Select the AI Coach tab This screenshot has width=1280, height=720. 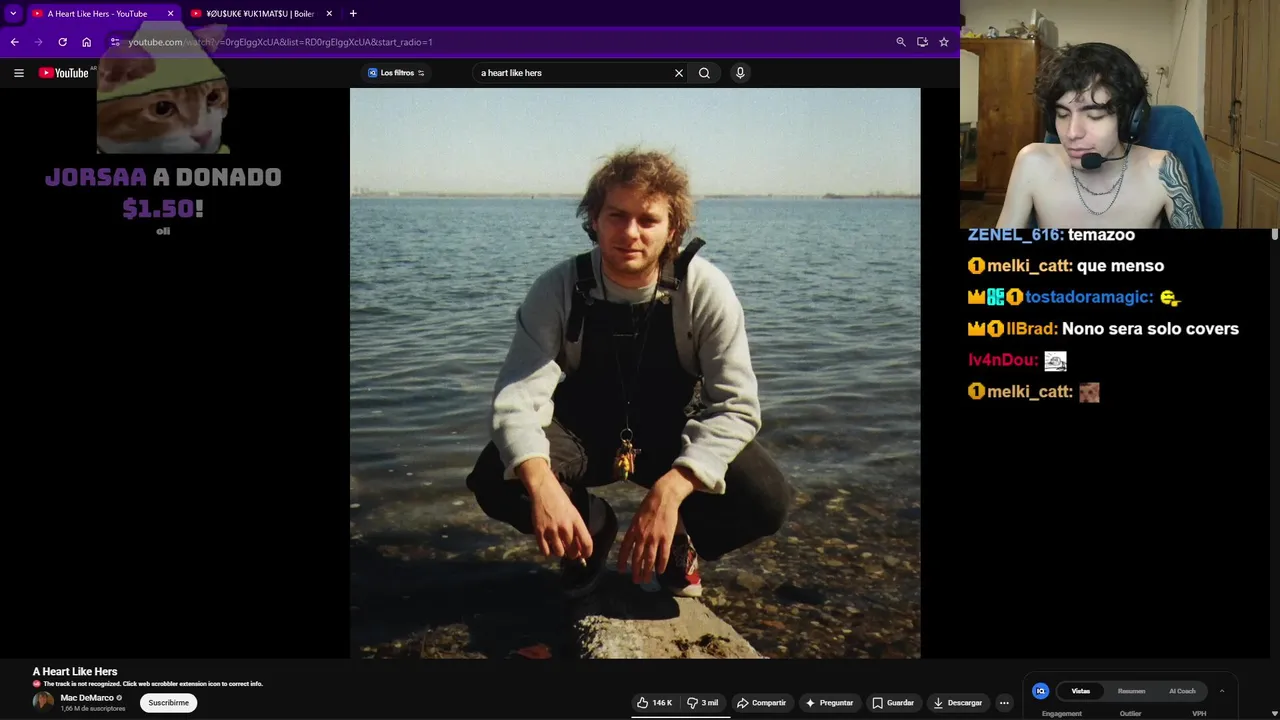point(1182,691)
